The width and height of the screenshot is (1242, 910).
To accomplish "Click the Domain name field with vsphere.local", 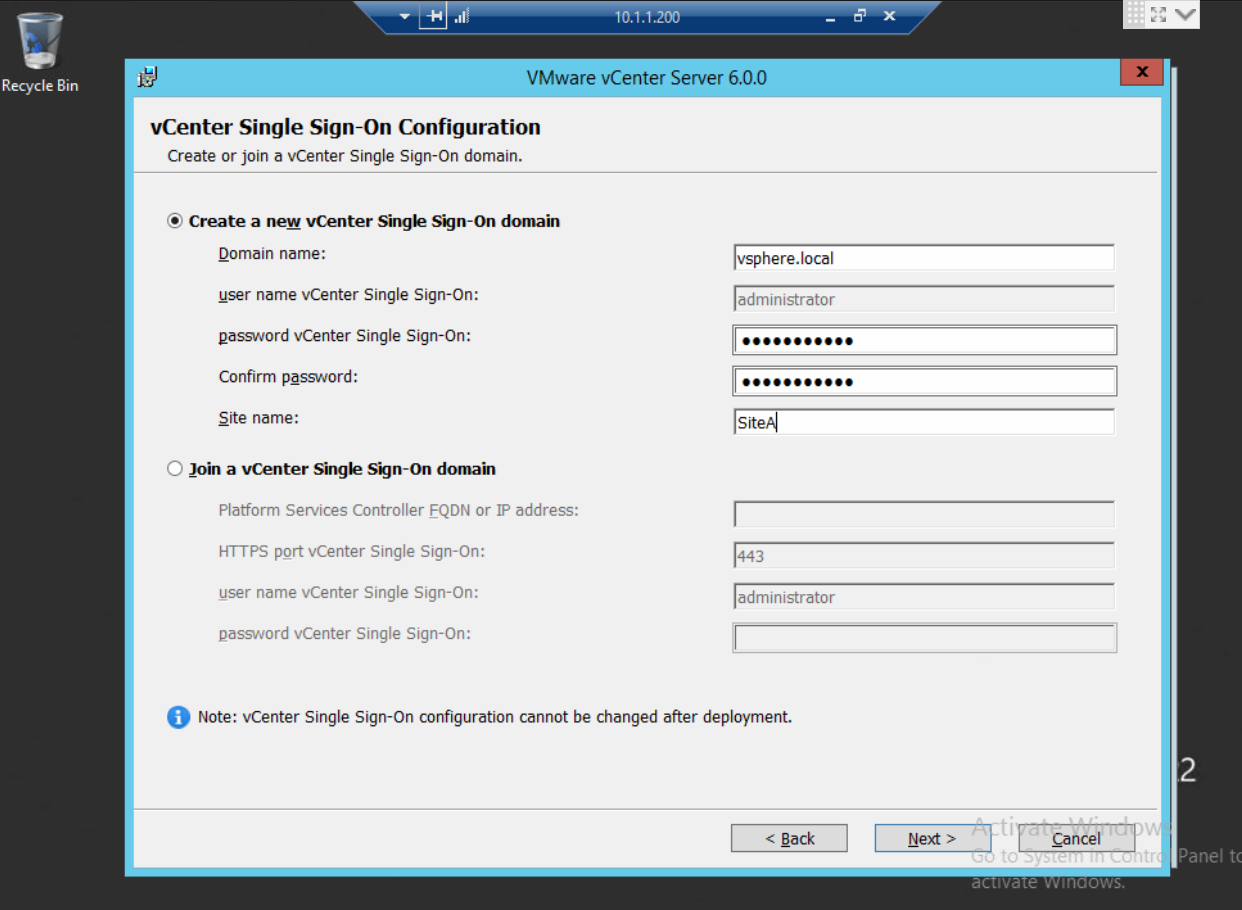I will point(924,258).
